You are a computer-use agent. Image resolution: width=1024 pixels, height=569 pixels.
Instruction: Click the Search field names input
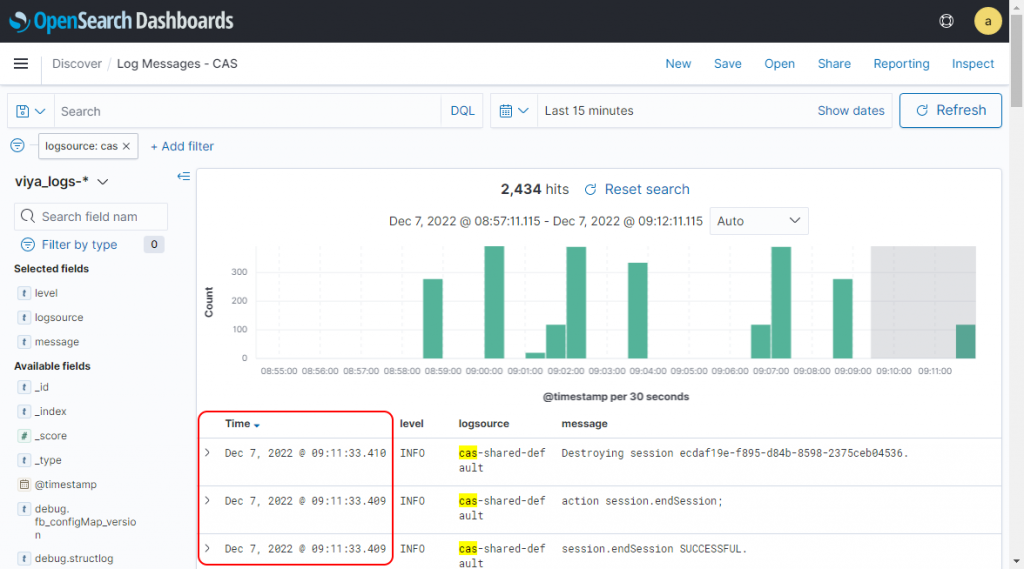pos(100,217)
